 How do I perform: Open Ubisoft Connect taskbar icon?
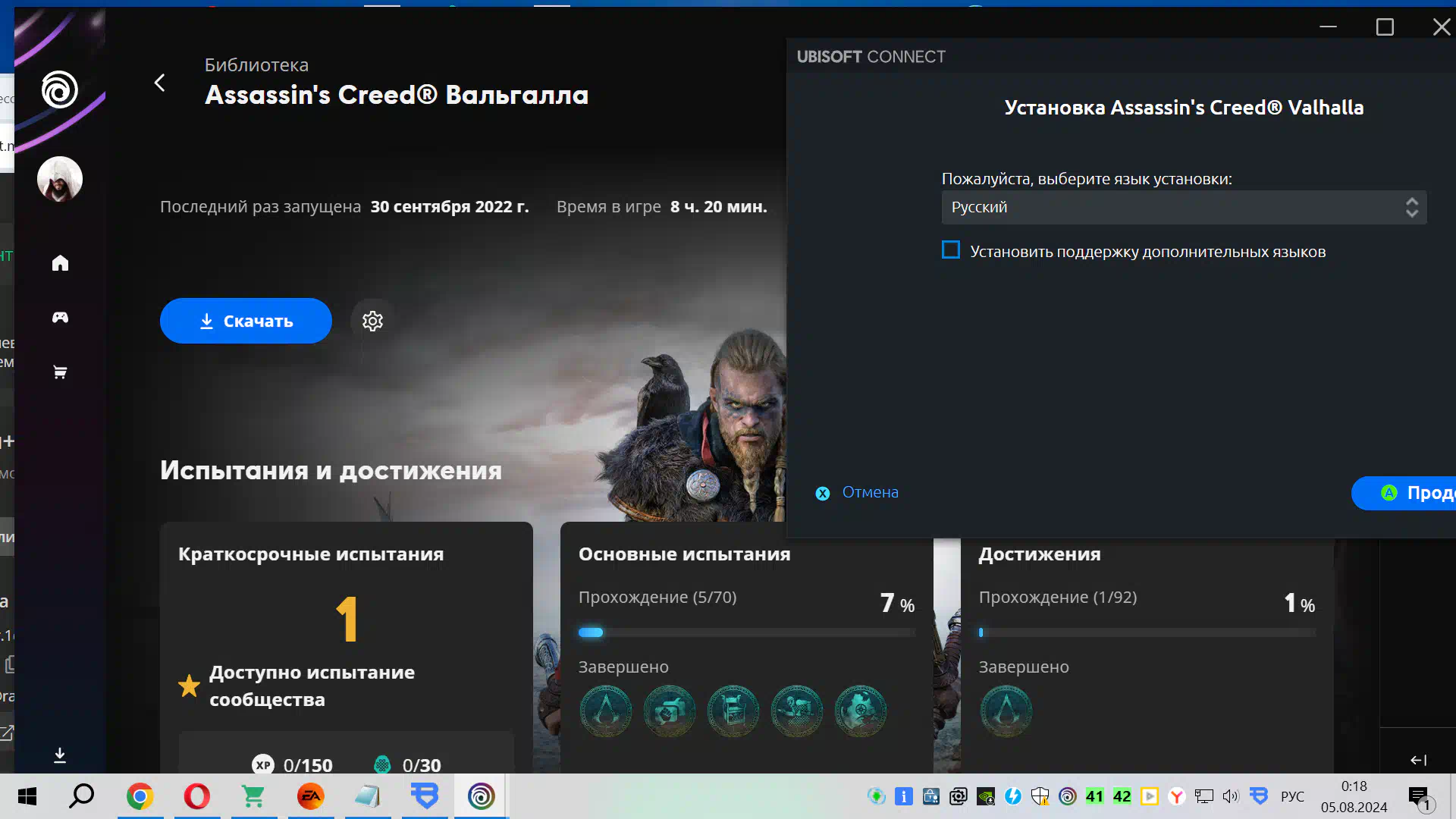tap(481, 796)
